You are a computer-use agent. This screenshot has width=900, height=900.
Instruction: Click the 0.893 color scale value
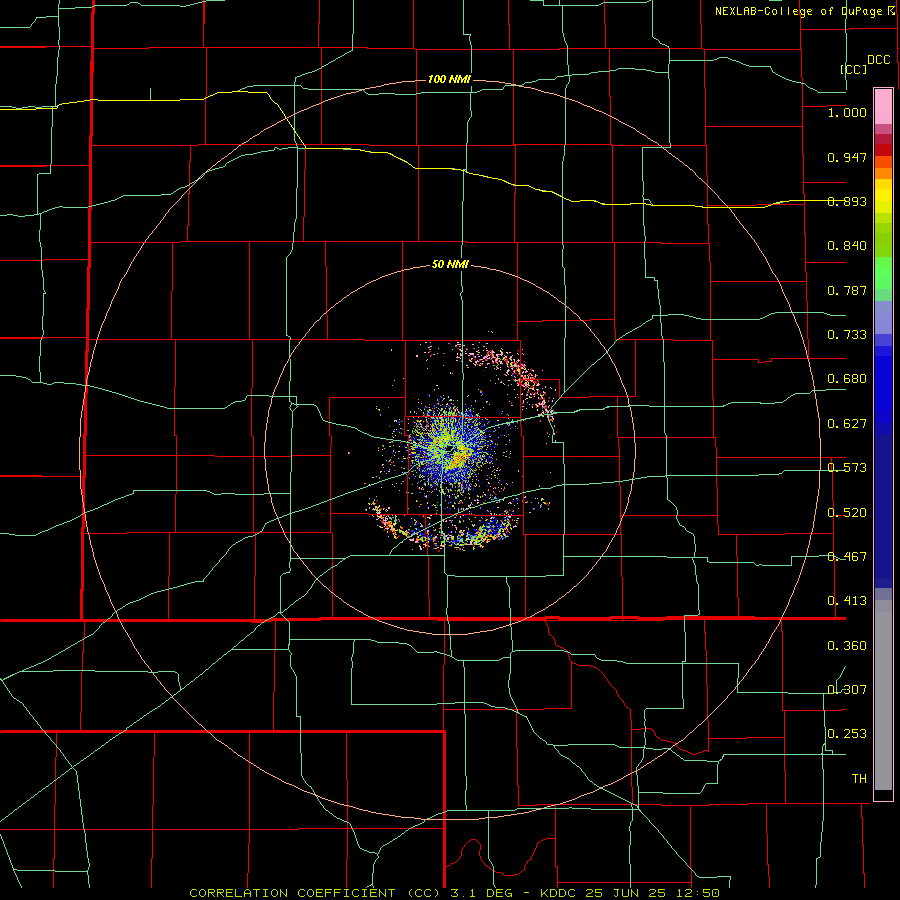847,201
